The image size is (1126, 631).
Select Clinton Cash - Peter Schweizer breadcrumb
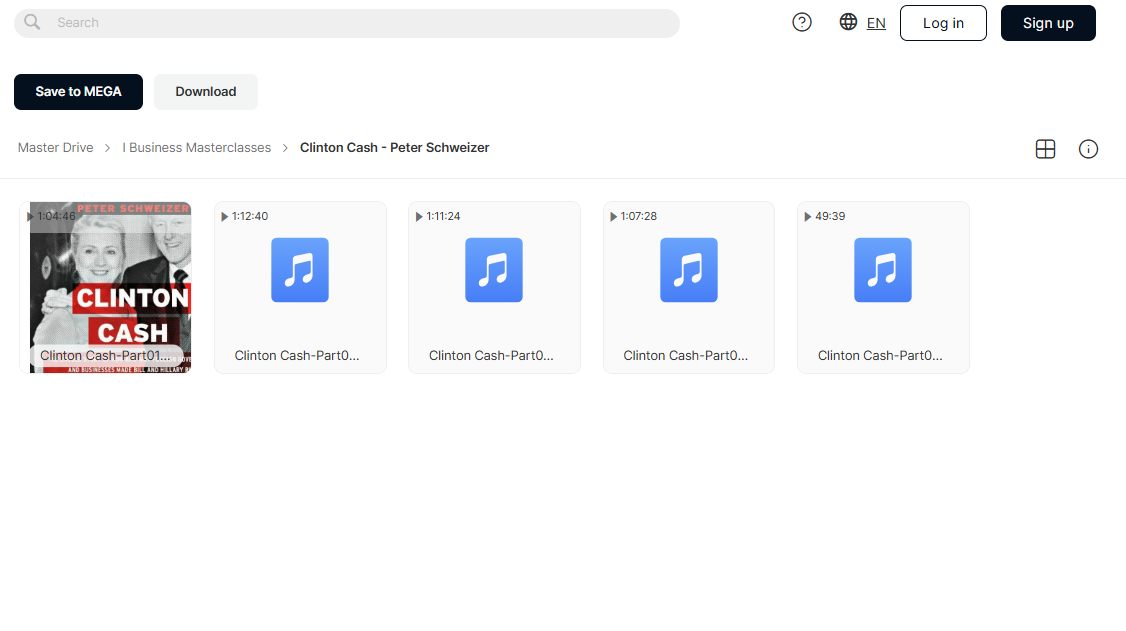tap(394, 147)
